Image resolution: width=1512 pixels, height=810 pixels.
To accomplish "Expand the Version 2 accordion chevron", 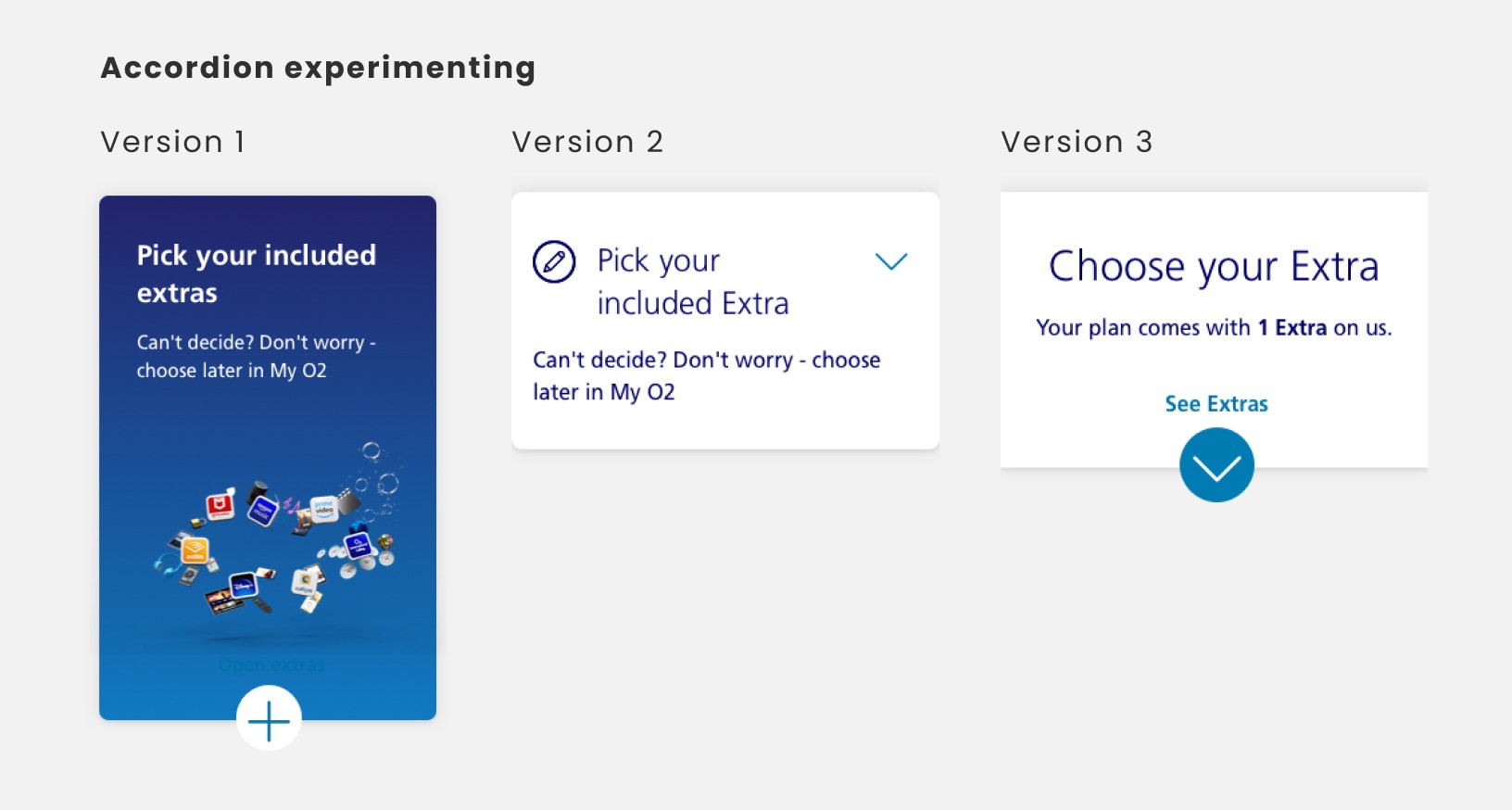I will coord(891,261).
